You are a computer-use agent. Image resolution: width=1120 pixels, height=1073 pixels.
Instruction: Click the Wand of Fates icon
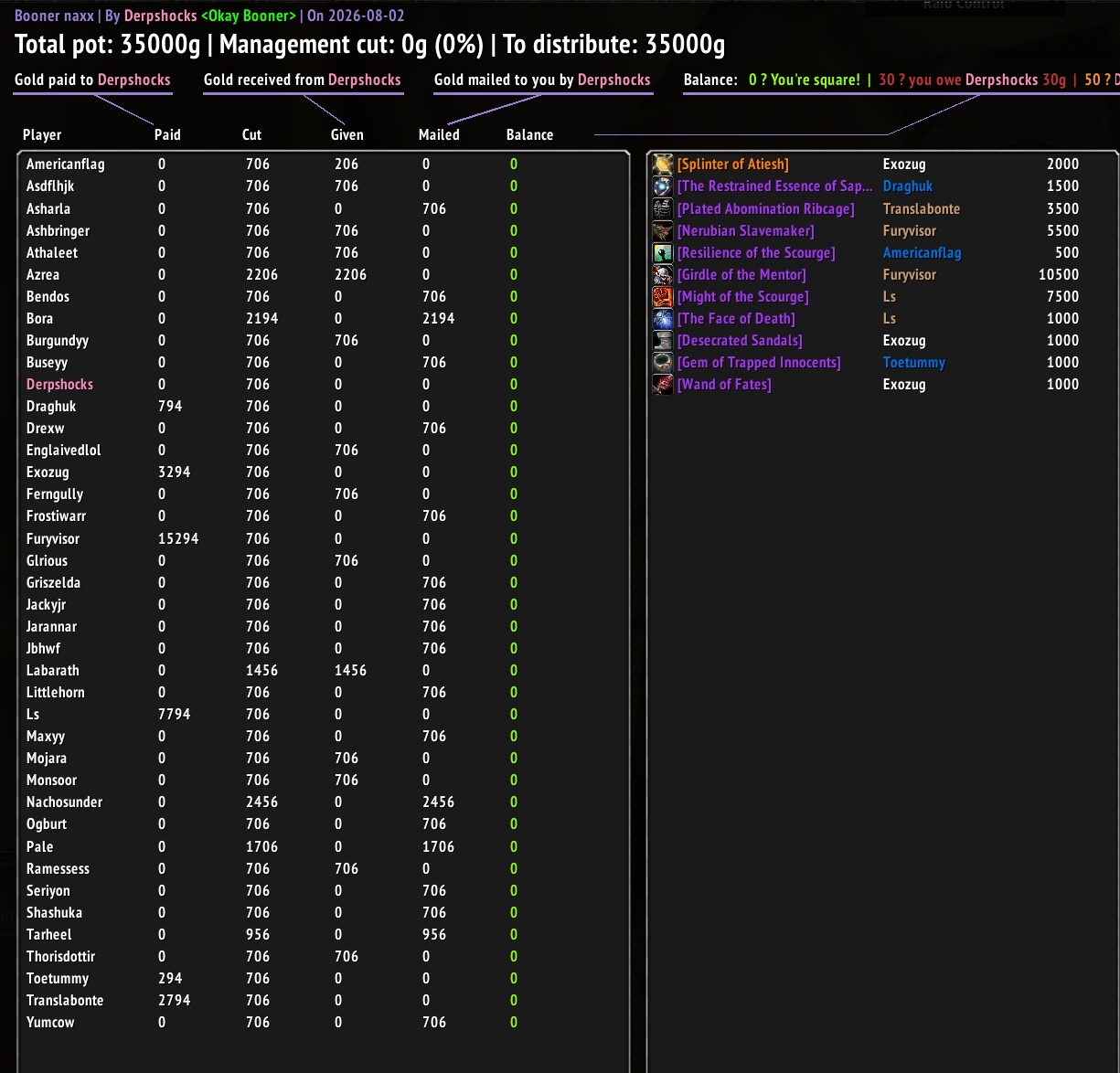click(663, 384)
